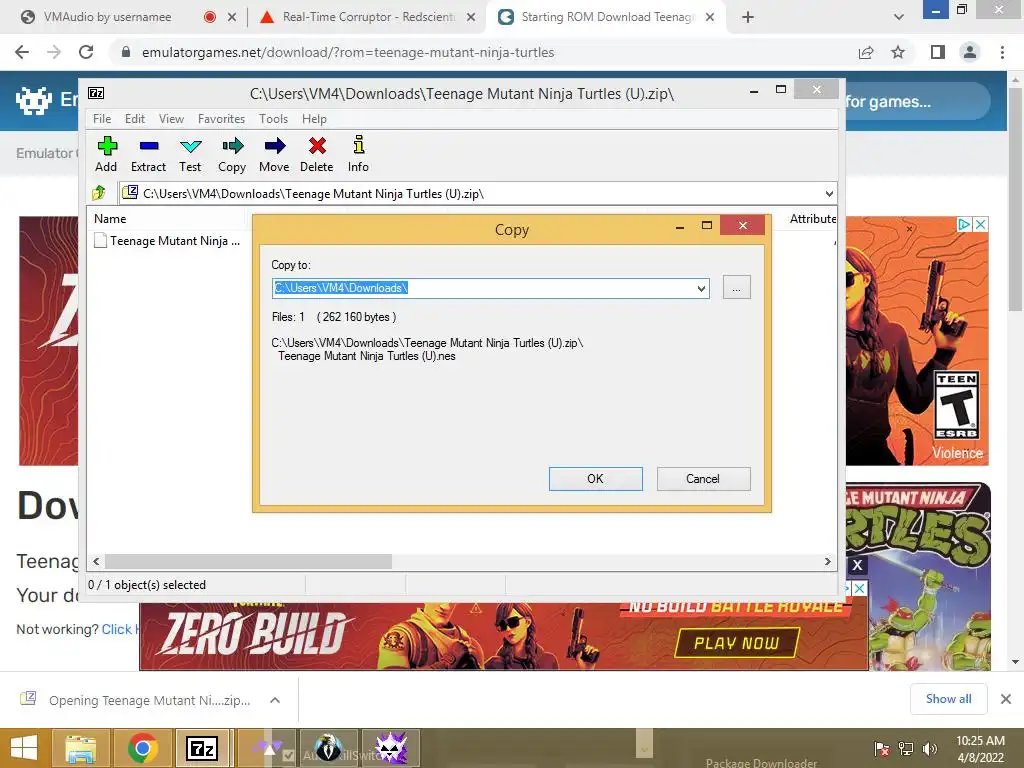Click the volume icon in the system tray
Viewport: 1024px width, 768px height.
[930, 749]
